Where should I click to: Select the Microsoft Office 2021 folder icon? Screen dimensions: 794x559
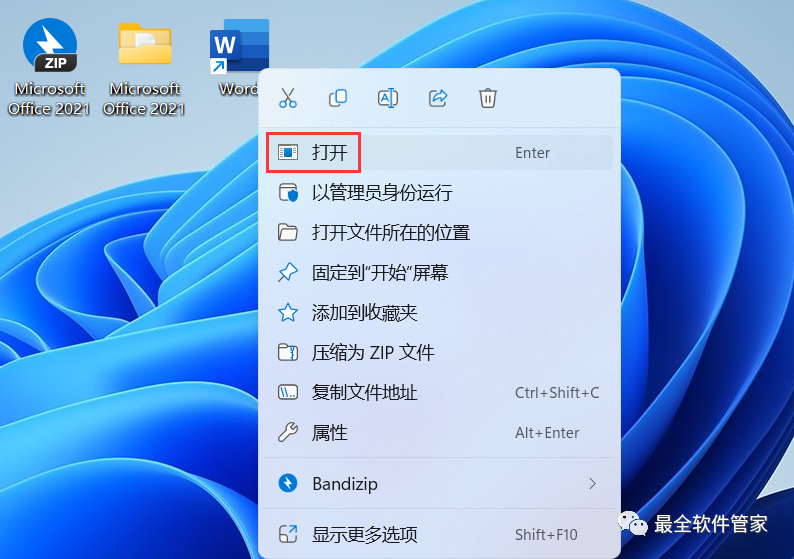pos(144,69)
